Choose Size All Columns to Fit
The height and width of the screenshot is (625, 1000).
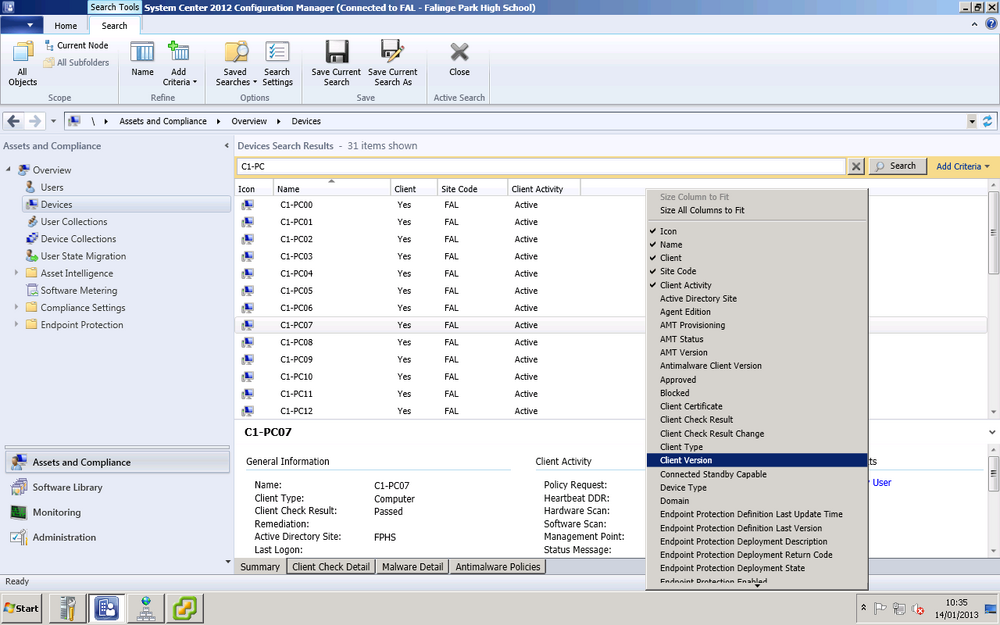click(702, 210)
